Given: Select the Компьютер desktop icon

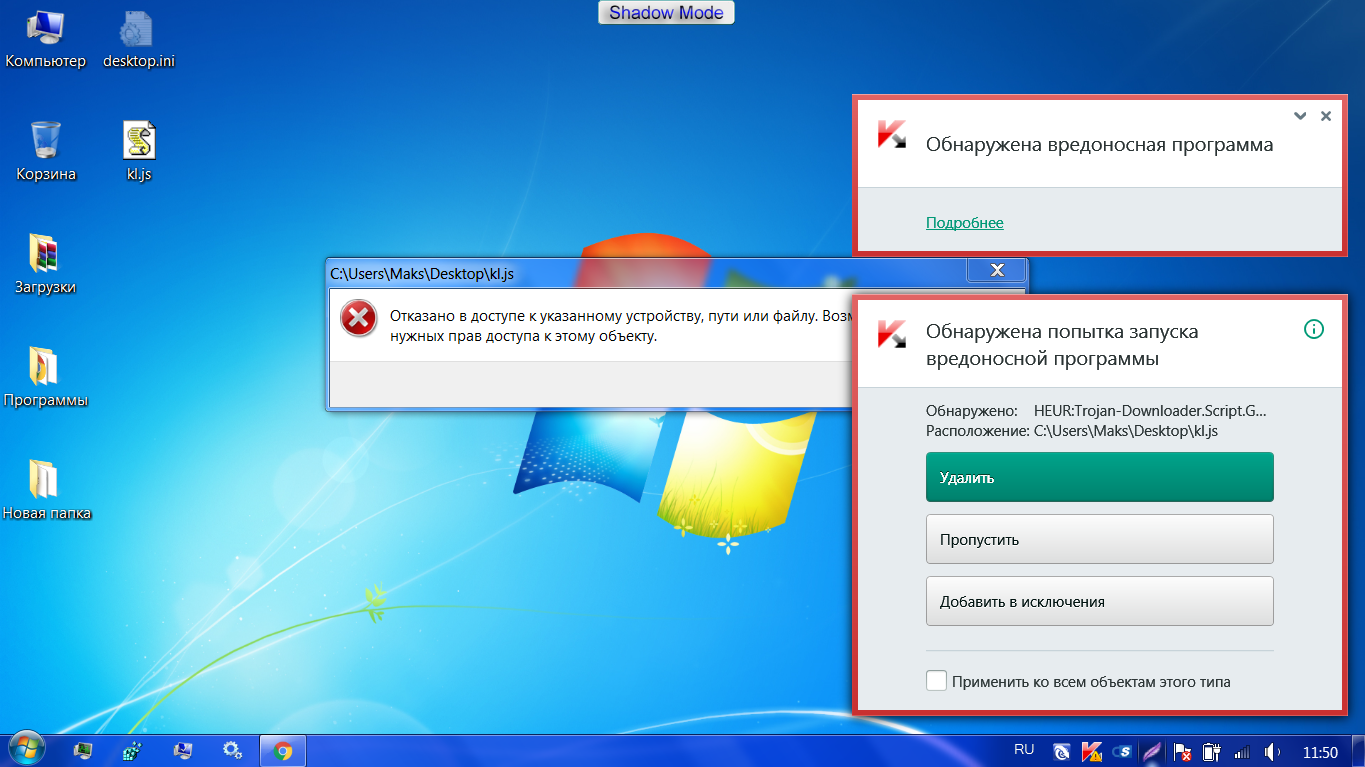Looking at the screenshot, I should pos(46,39).
